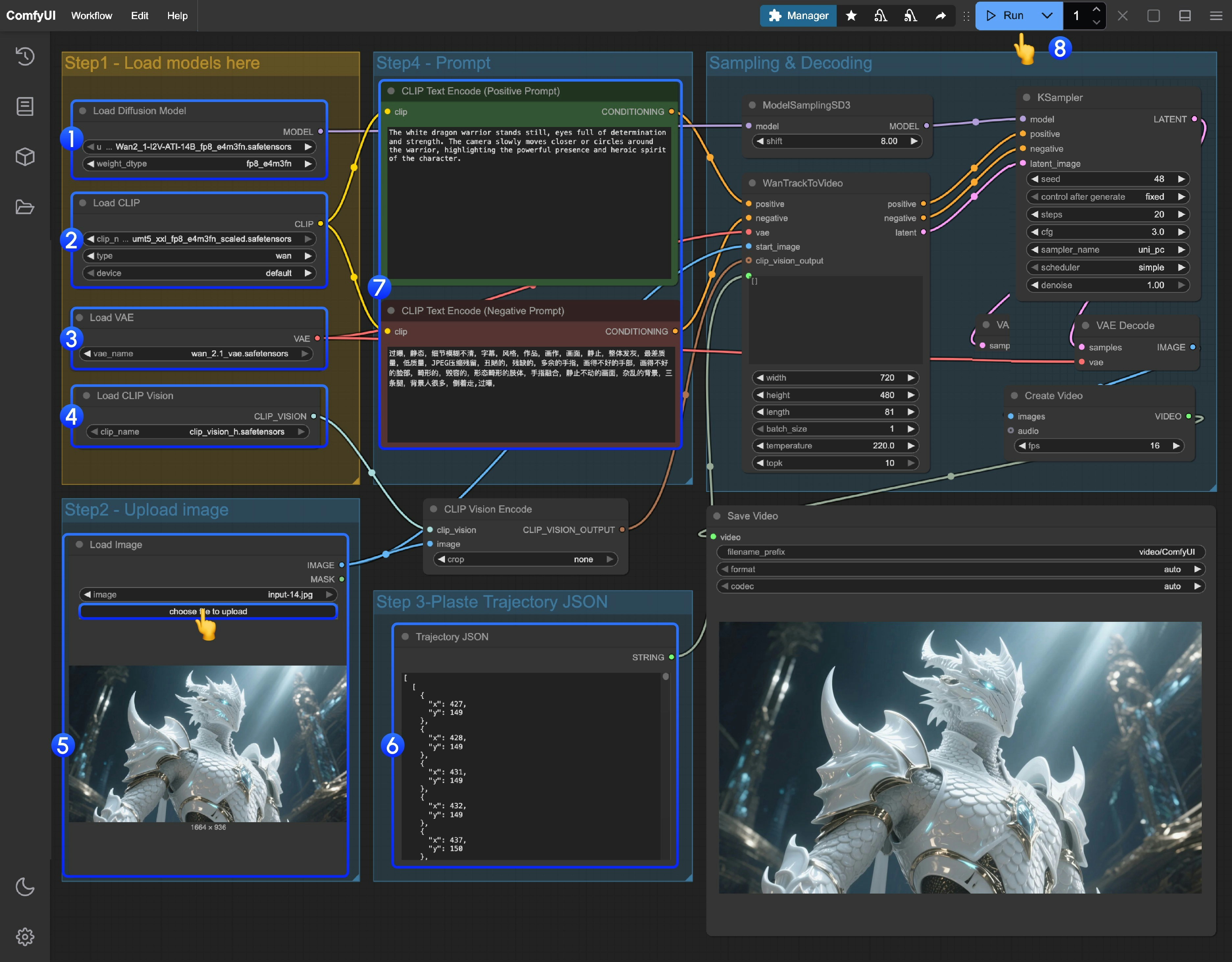The width and height of the screenshot is (1232, 962).
Task: Click choose file to upload button
Action: tap(208, 612)
